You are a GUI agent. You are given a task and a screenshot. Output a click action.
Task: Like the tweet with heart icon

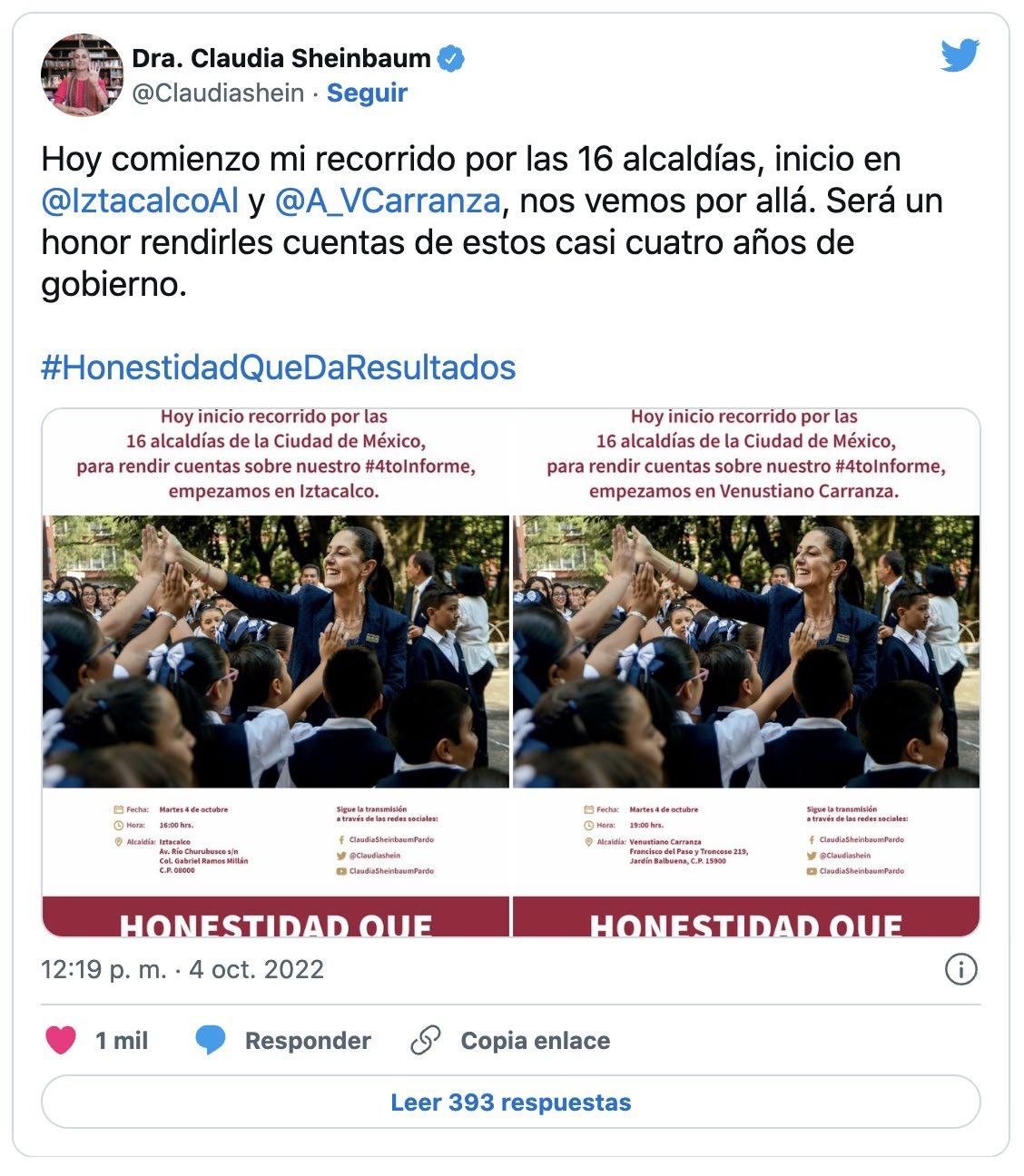61,1040
